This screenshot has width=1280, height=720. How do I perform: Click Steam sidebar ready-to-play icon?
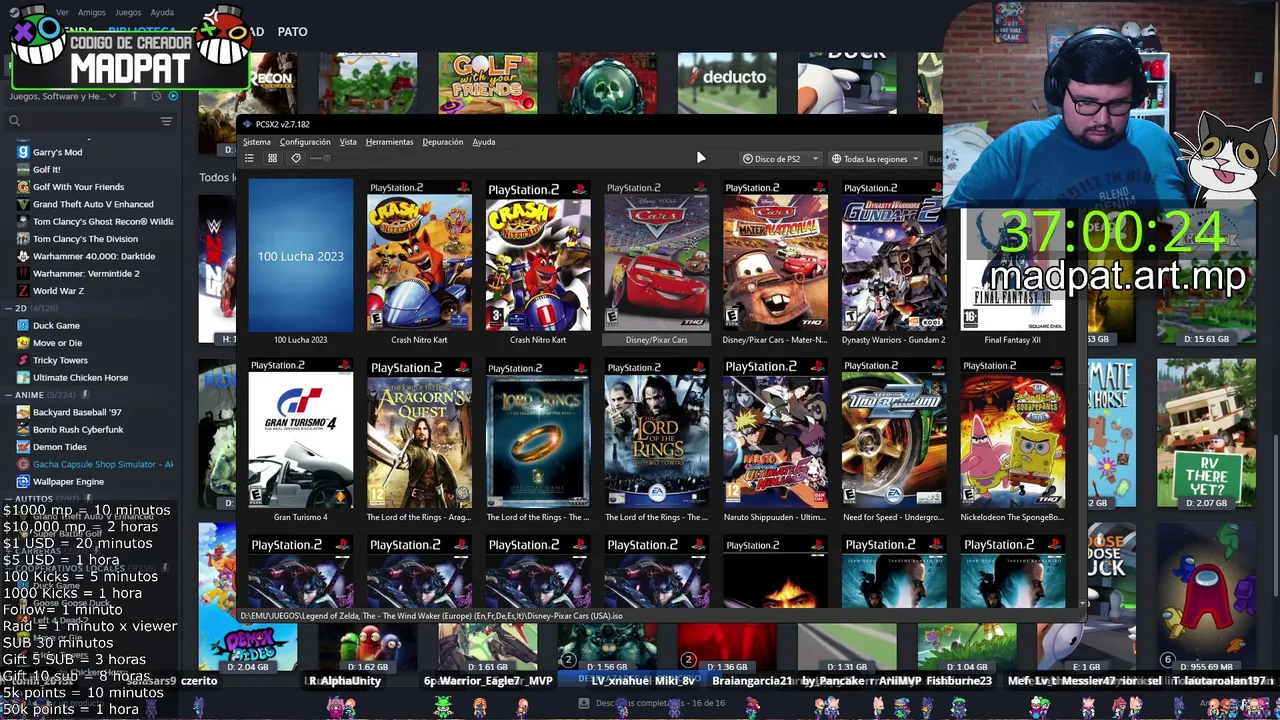tap(173, 96)
